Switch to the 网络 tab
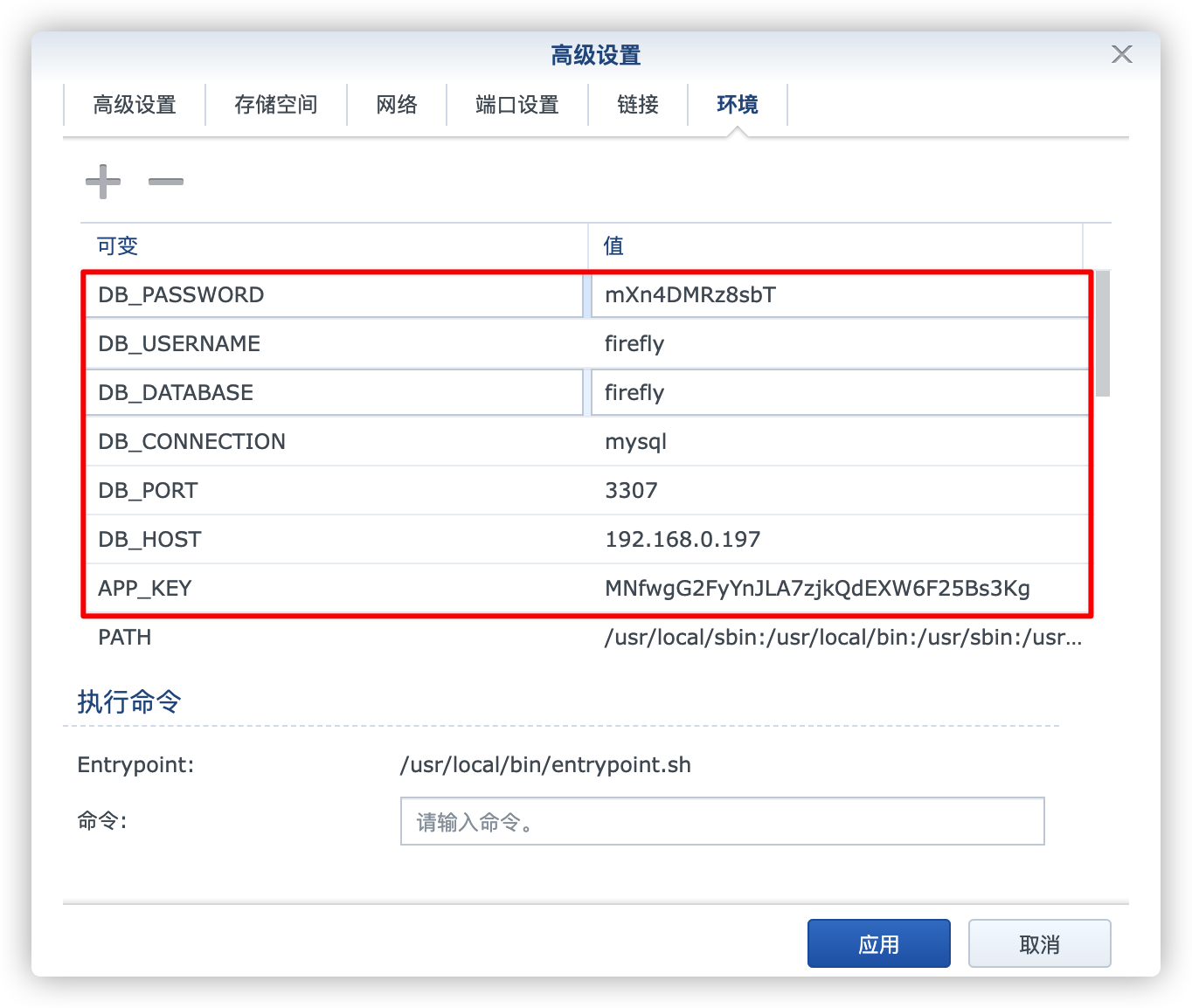Image resolution: width=1192 pixels, height=1008 pixels. (396, 105)
